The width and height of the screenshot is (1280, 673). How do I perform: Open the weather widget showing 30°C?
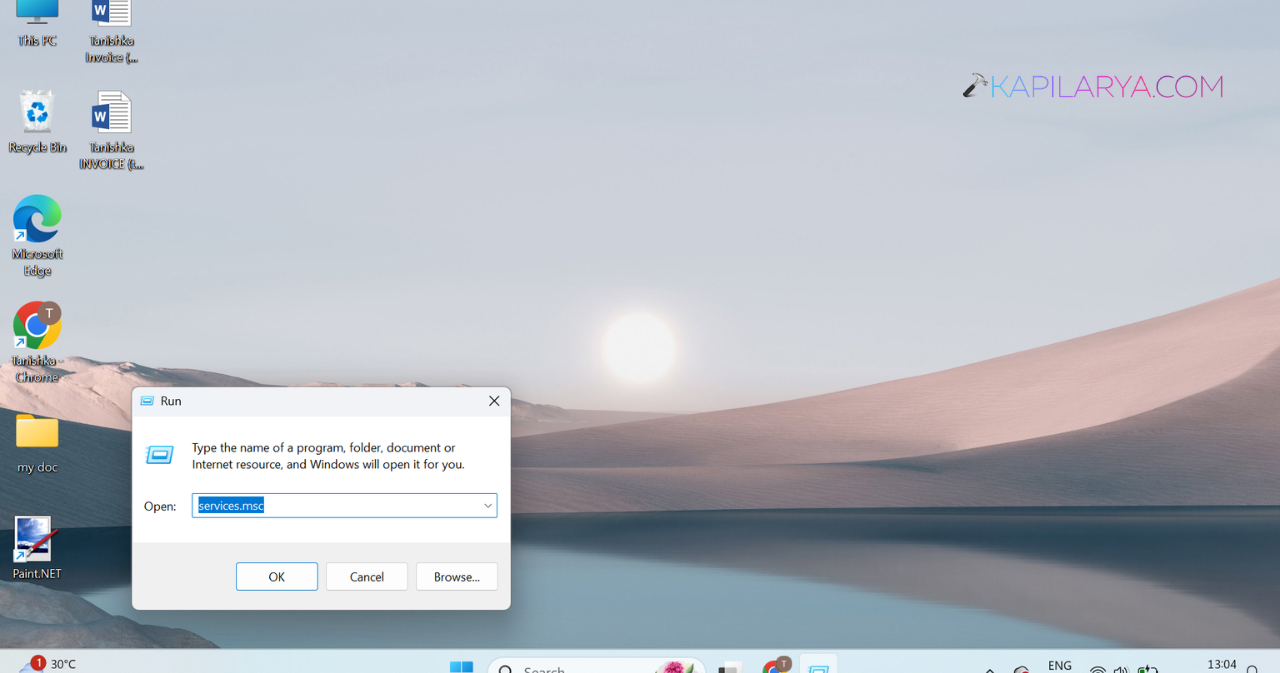(x=49, y=664)
